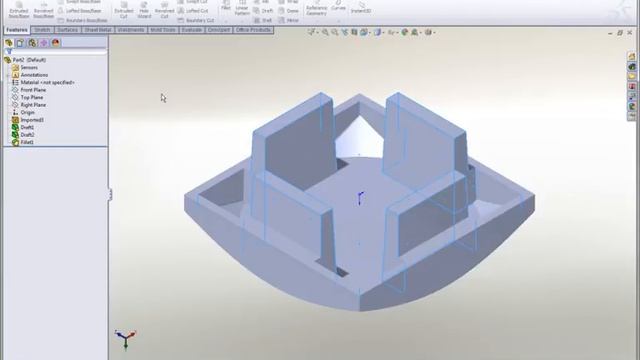Select the Revolved Boss/Base tool
The height and width of the screenshot is (360, 640).
(43, 10)
